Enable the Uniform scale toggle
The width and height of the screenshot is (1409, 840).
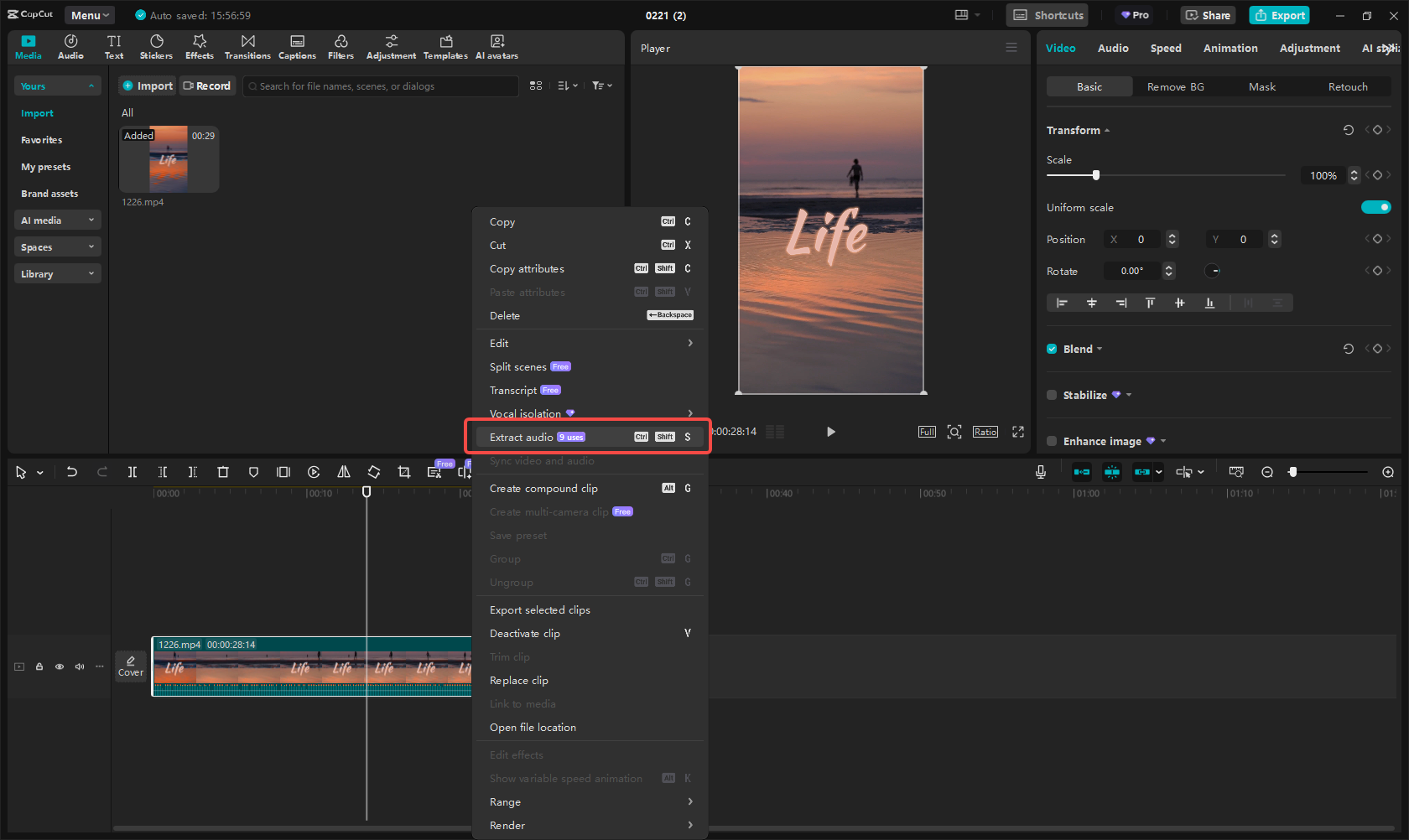click(x=1376, y=207)
